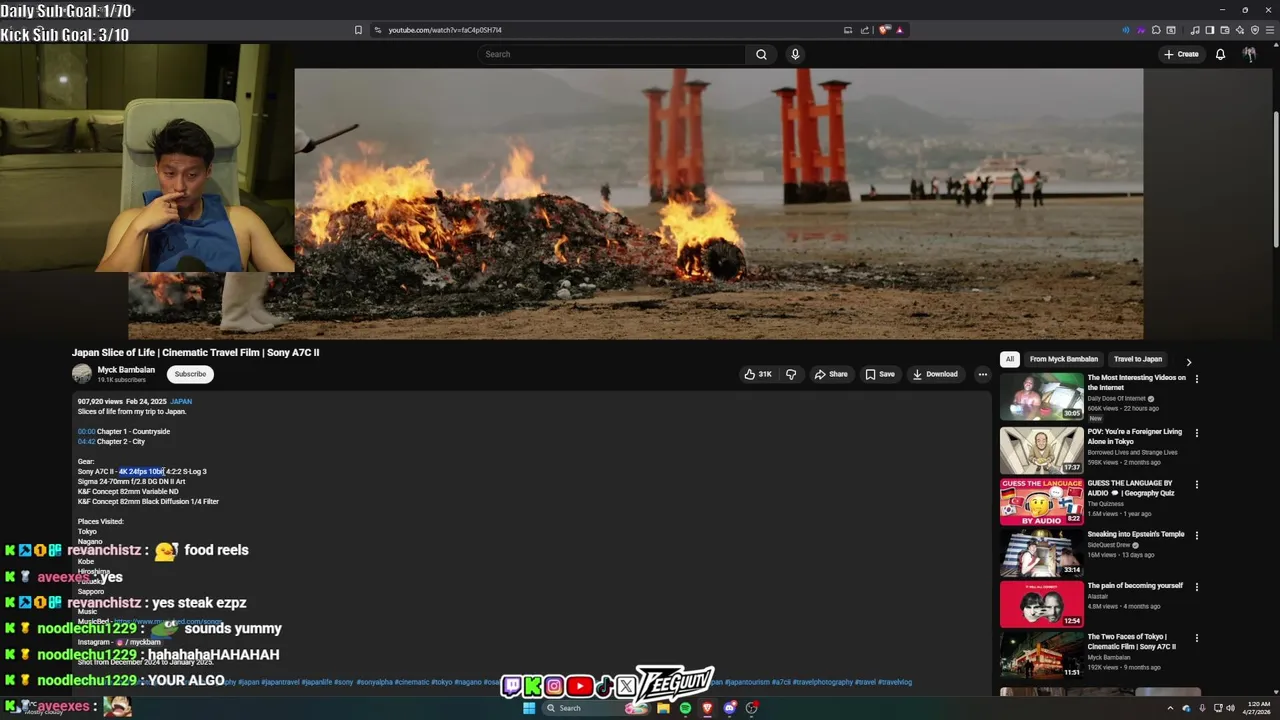Open options for Two Faces of Tokyo
Screen dimensions: 1280x720
coord(1197,638)
